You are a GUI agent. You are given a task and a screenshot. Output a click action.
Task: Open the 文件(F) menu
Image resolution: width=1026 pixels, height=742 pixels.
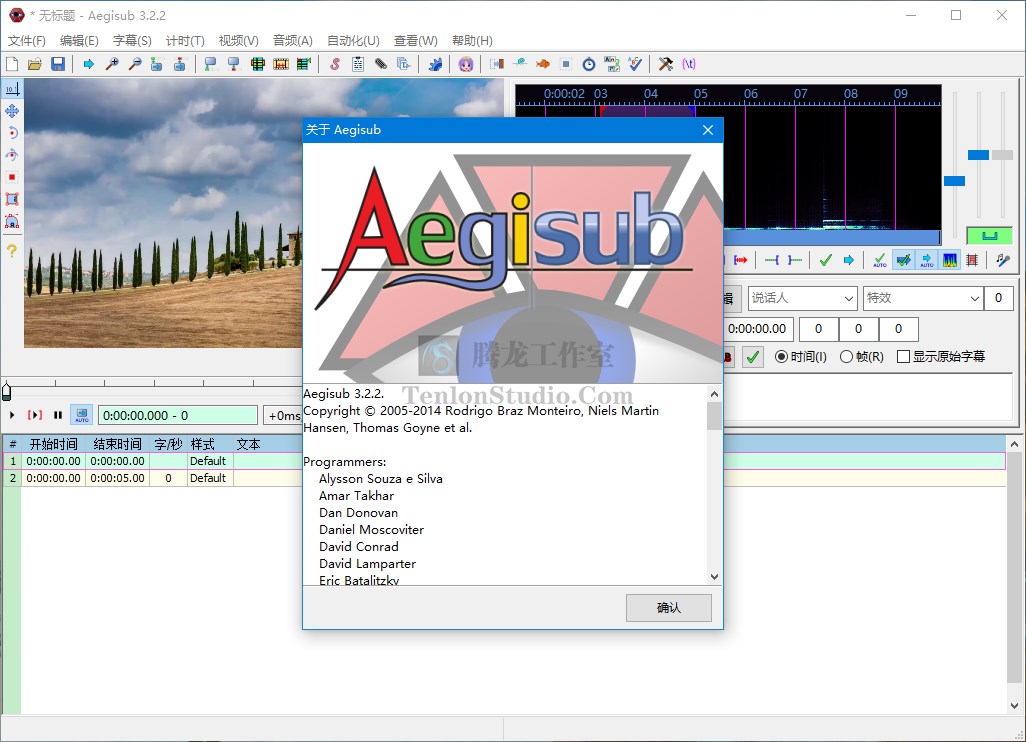tap(27, 41)
